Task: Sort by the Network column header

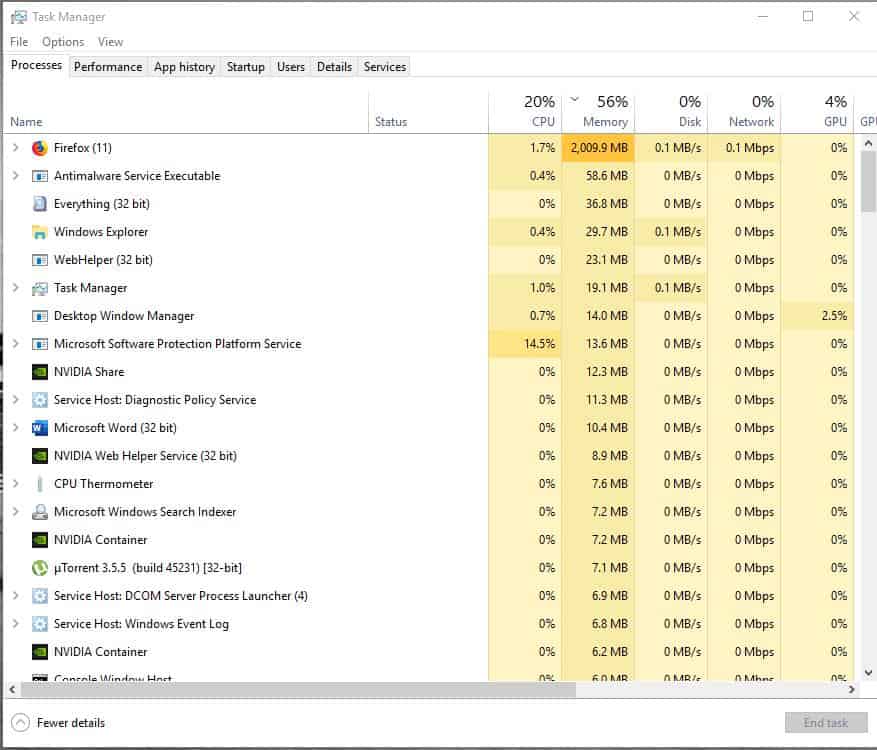Action: pyautogui.click(x=744, y=112)
